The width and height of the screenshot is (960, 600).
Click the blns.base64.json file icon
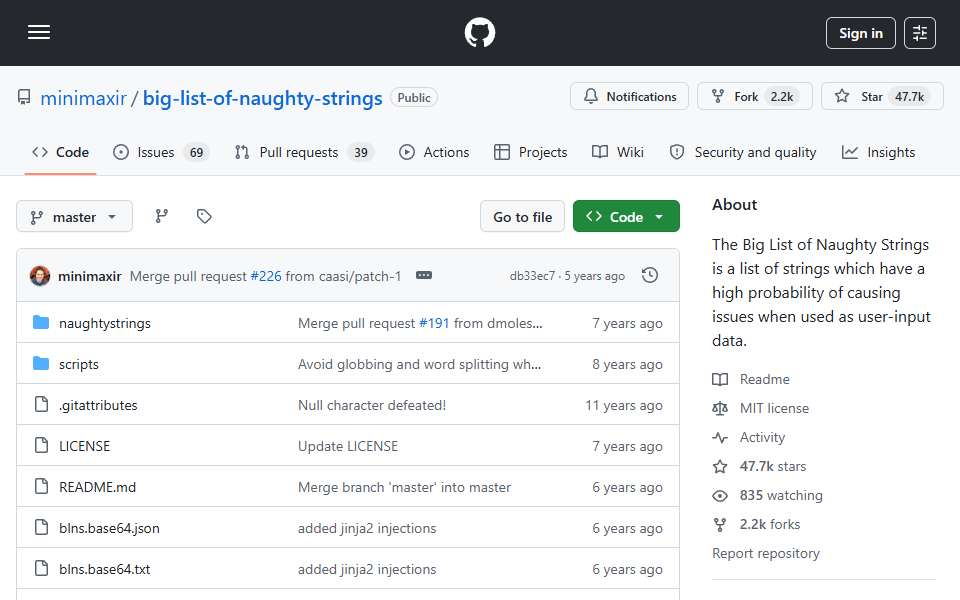(x=41, y=527)
